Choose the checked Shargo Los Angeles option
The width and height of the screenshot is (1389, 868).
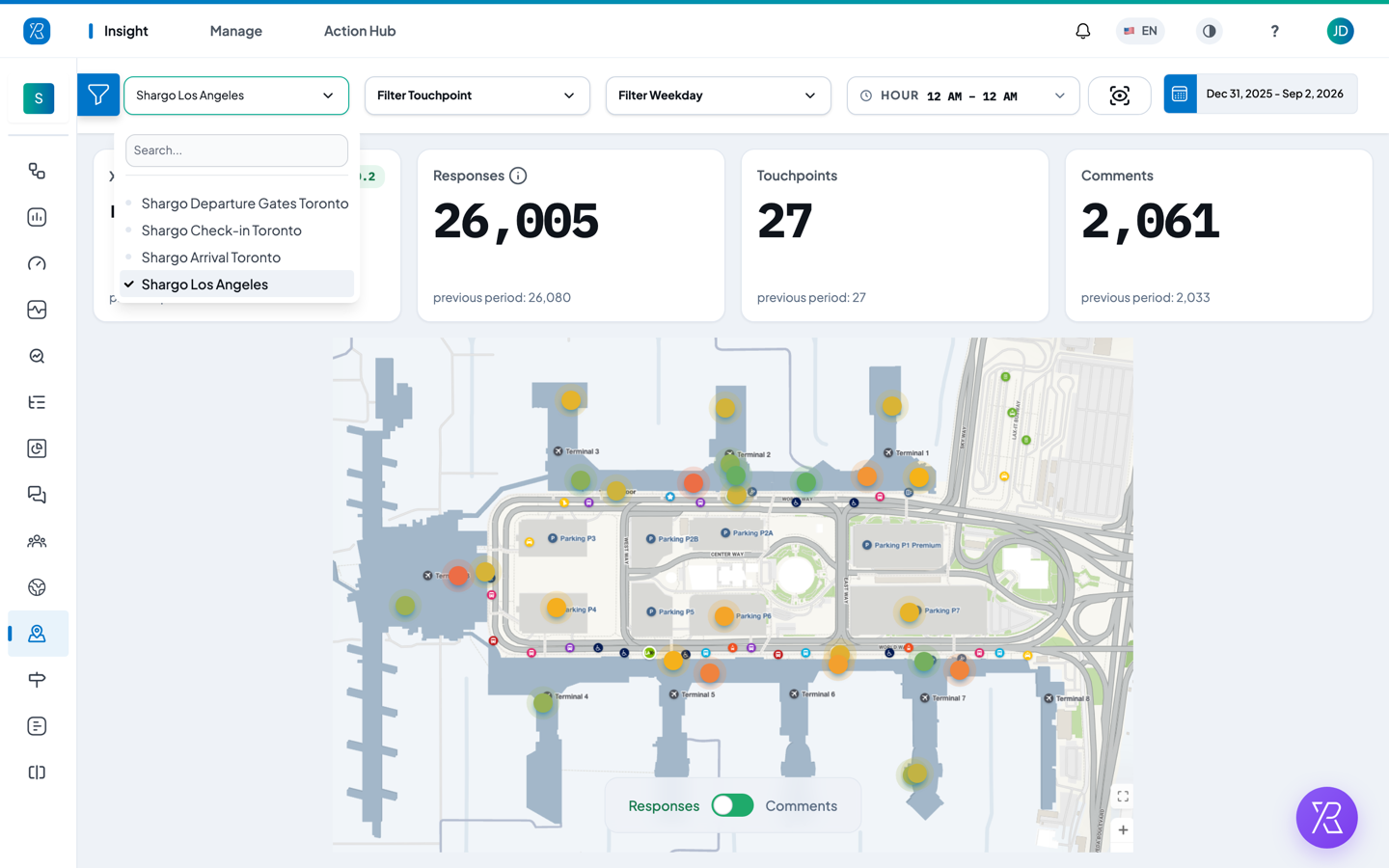click(x=236, y=285)
